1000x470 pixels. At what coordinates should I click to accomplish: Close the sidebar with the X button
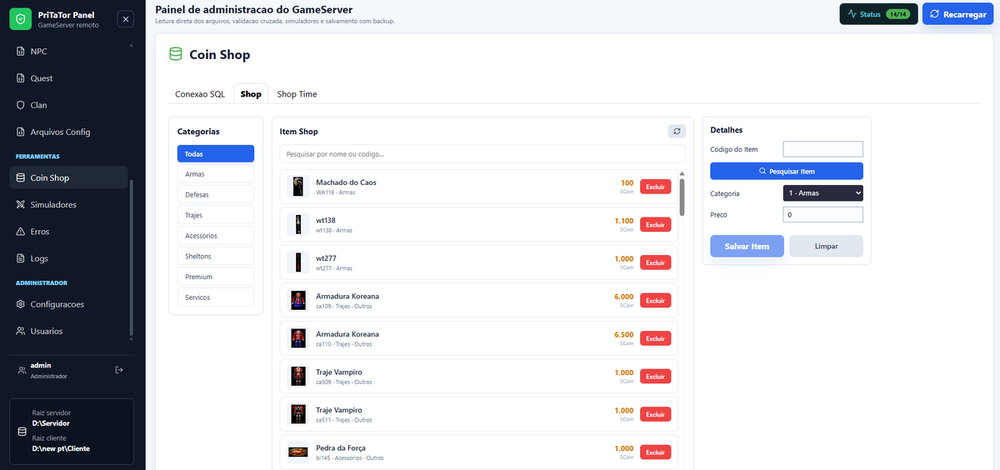click(126, 19)
